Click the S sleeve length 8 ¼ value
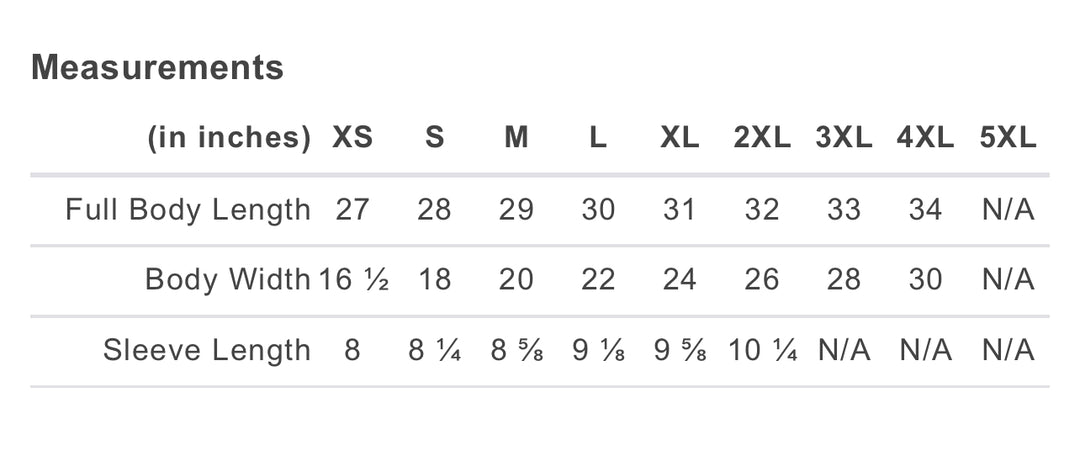The image size is (1080, 451). tap(435, 350)
